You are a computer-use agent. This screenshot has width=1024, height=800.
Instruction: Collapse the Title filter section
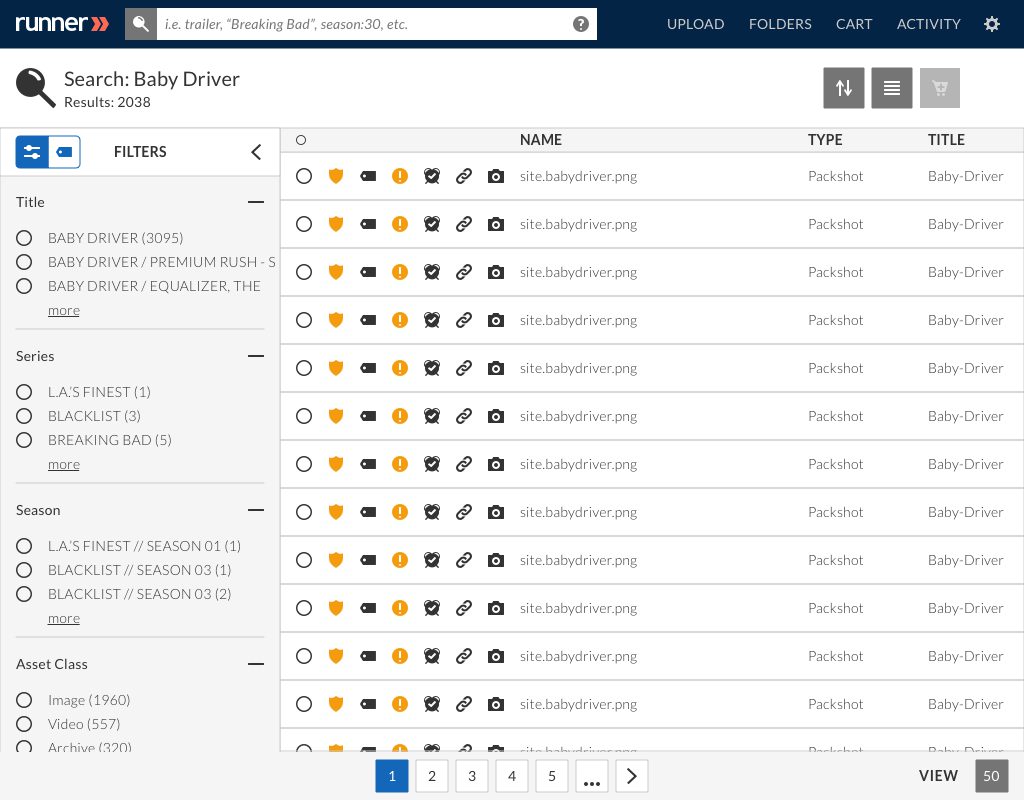[256, 202]
